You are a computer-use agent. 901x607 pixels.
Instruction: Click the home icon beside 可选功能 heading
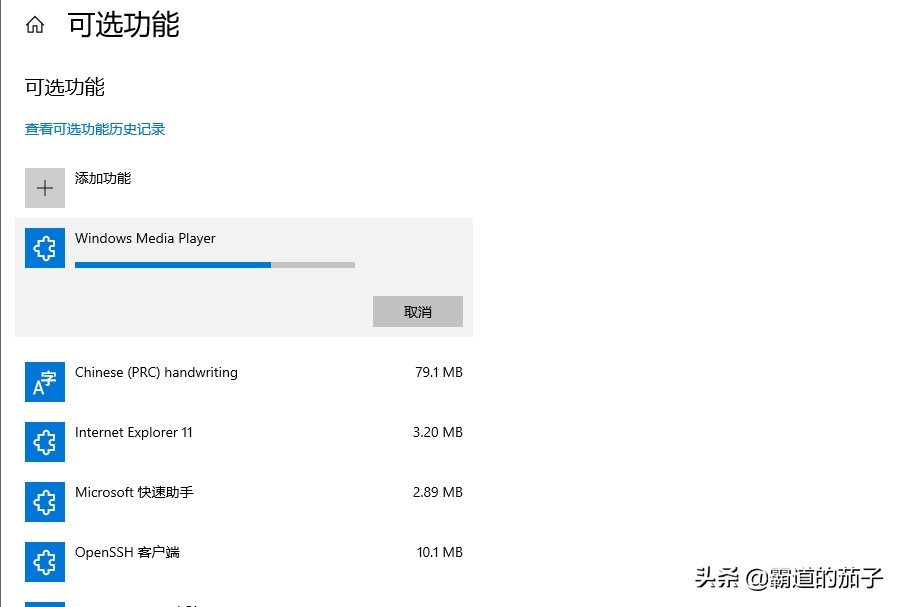coord(34,22)
